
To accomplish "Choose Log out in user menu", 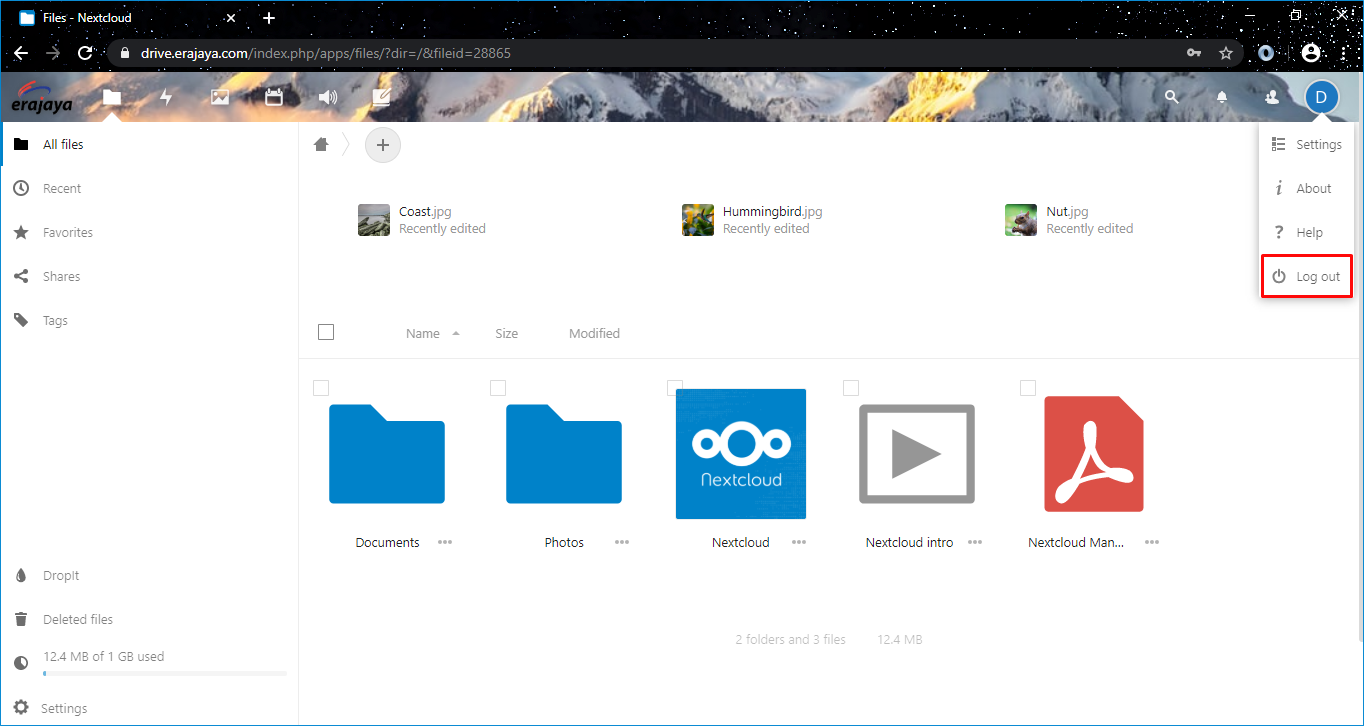I will pos(1308,276).
